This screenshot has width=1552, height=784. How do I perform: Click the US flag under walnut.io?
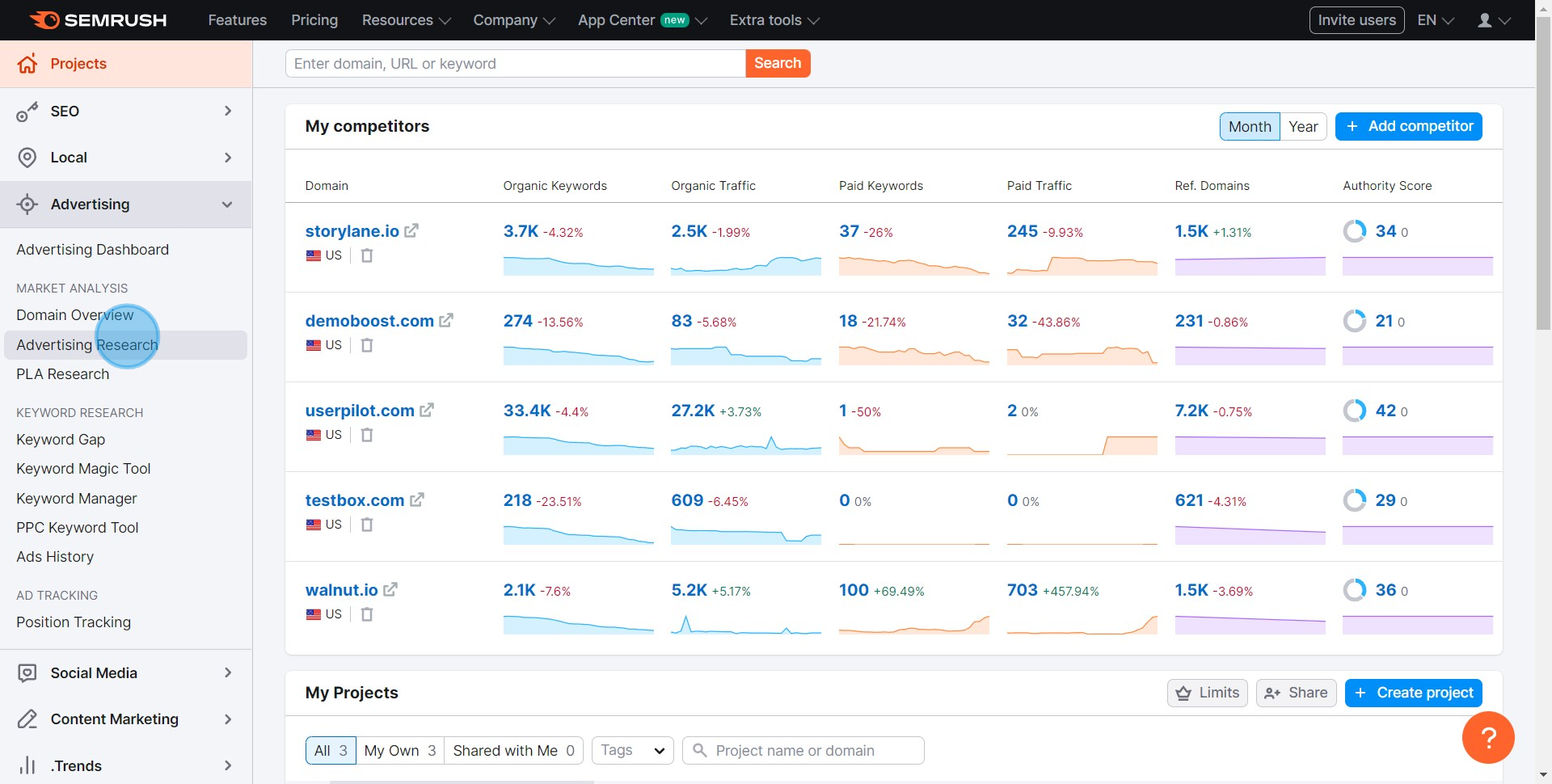pyautogui.click(x=314, y=614)
